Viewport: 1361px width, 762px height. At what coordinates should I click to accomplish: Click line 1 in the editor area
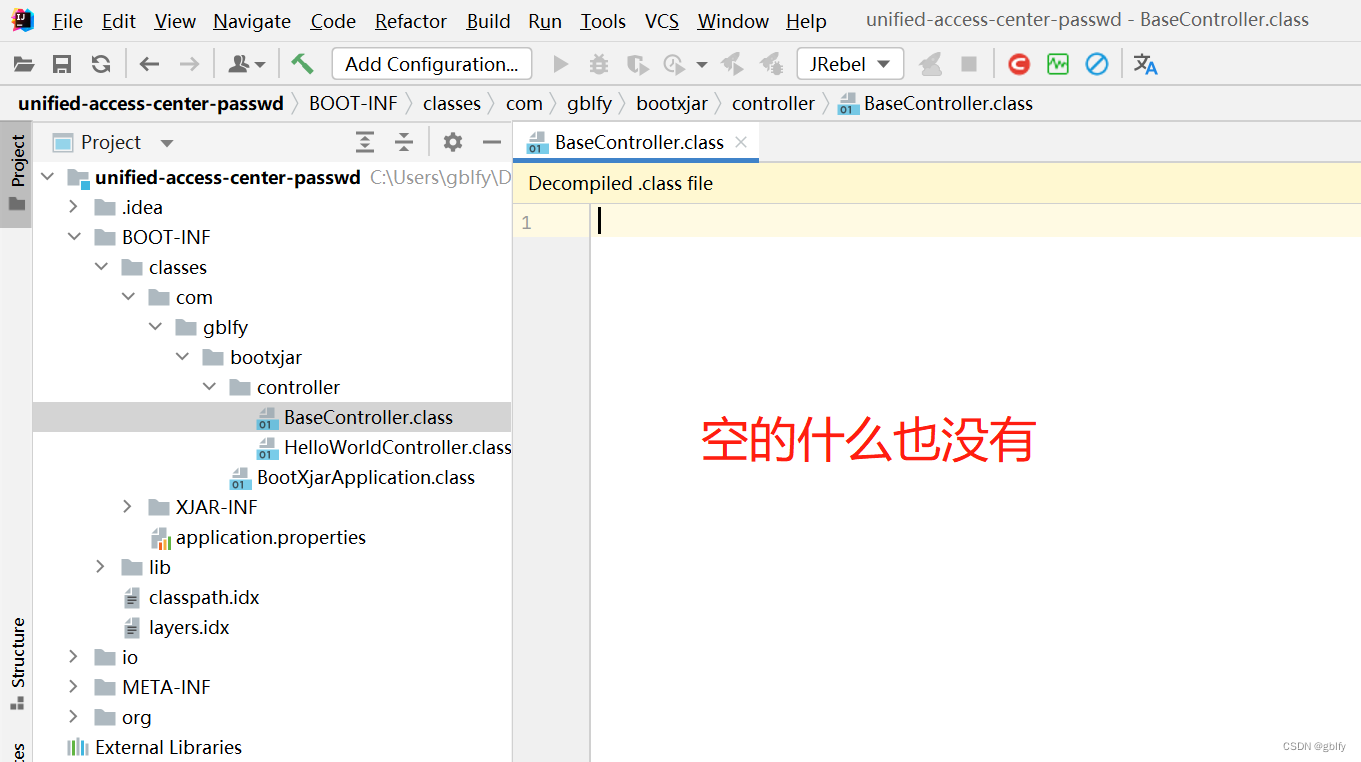click(x=975, y=222)
